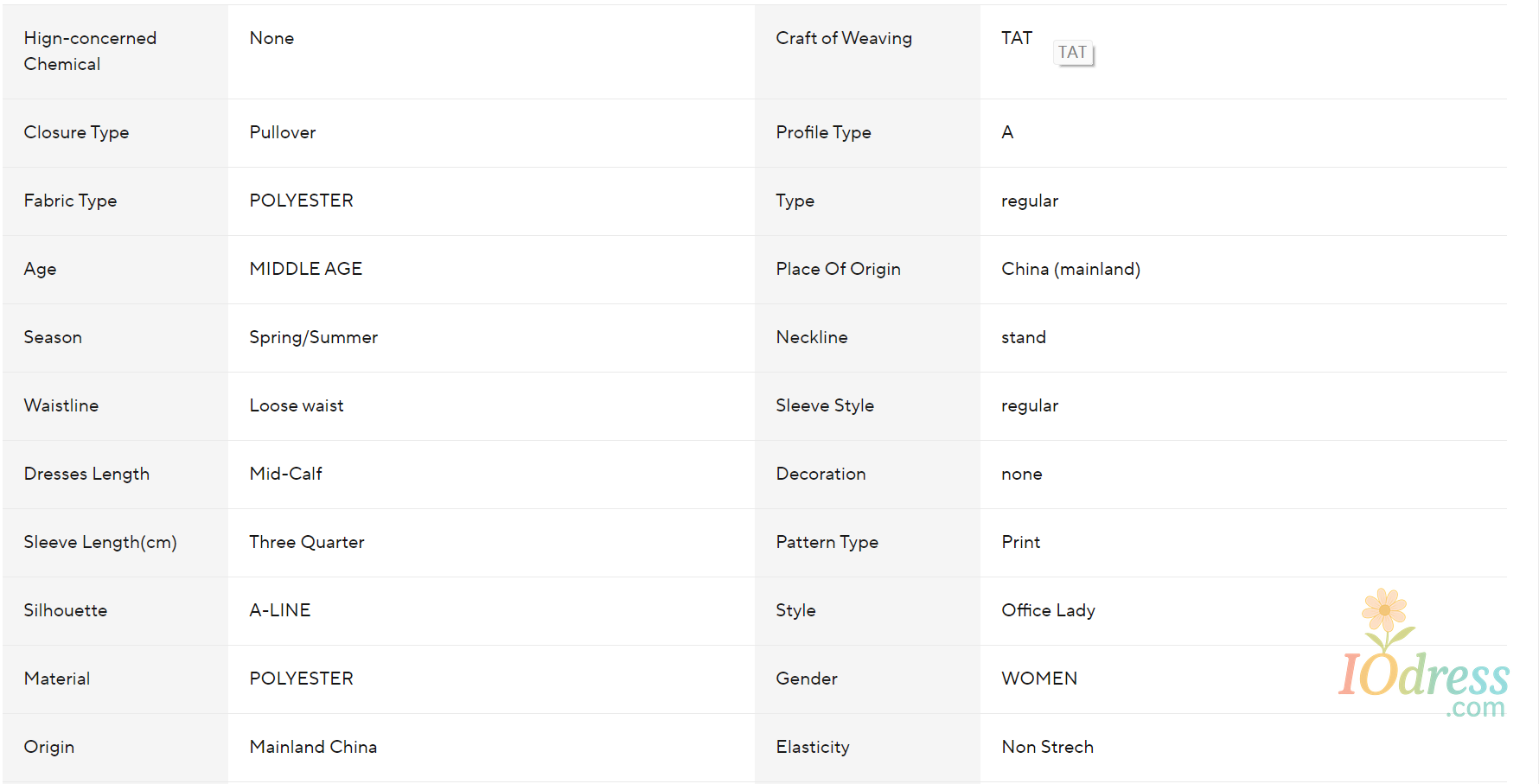Select the POLYESTER fabric type value
This screenshot has width=1539, height=784.
(301, 201)
